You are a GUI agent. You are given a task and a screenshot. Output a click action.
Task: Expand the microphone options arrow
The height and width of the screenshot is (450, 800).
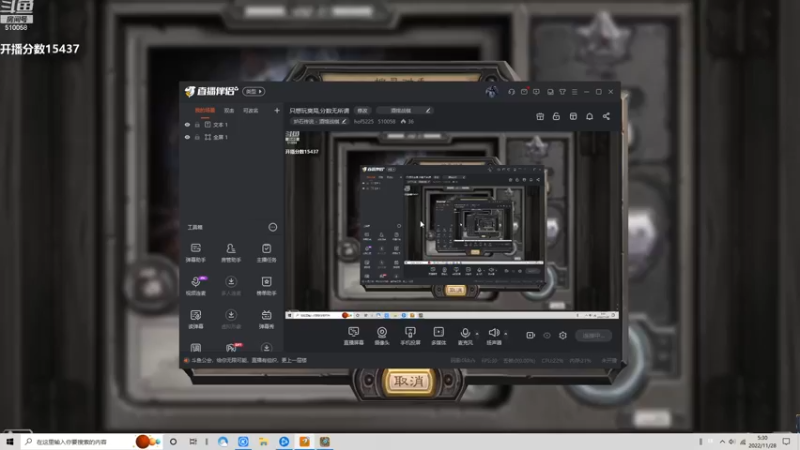point(477,334)
